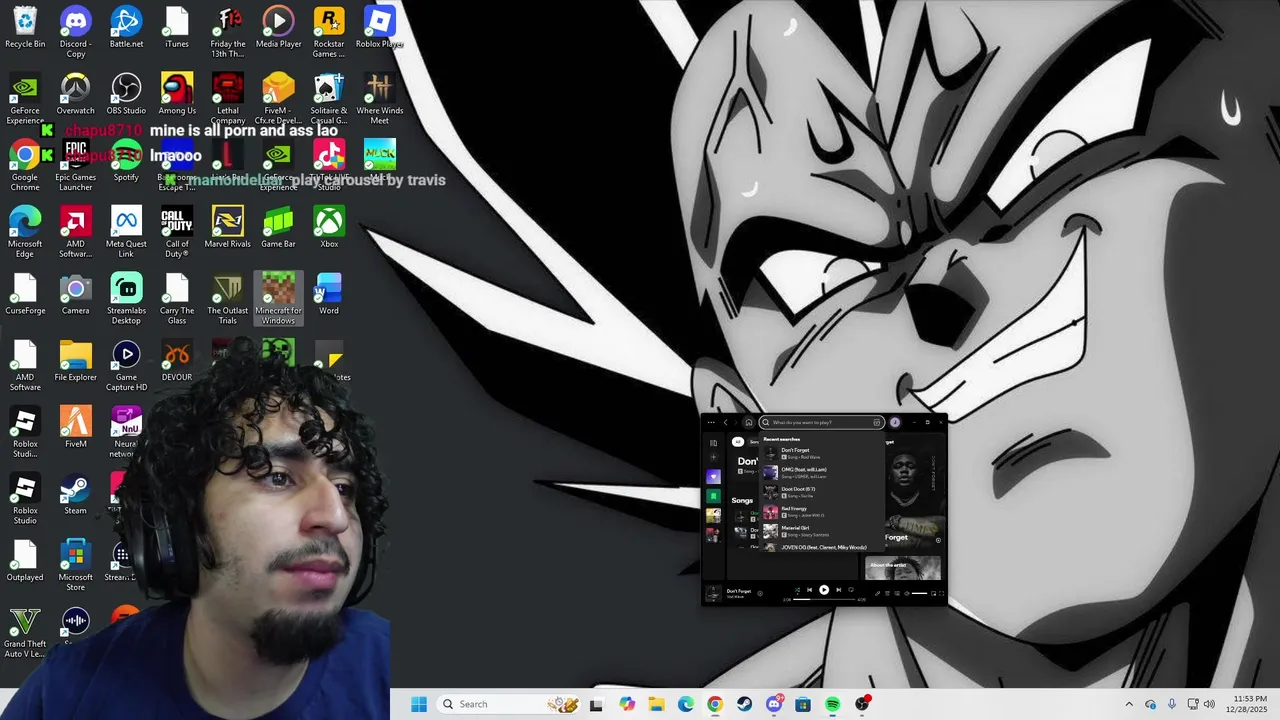Open the Call of Duty icon

(x=177, y=232)
